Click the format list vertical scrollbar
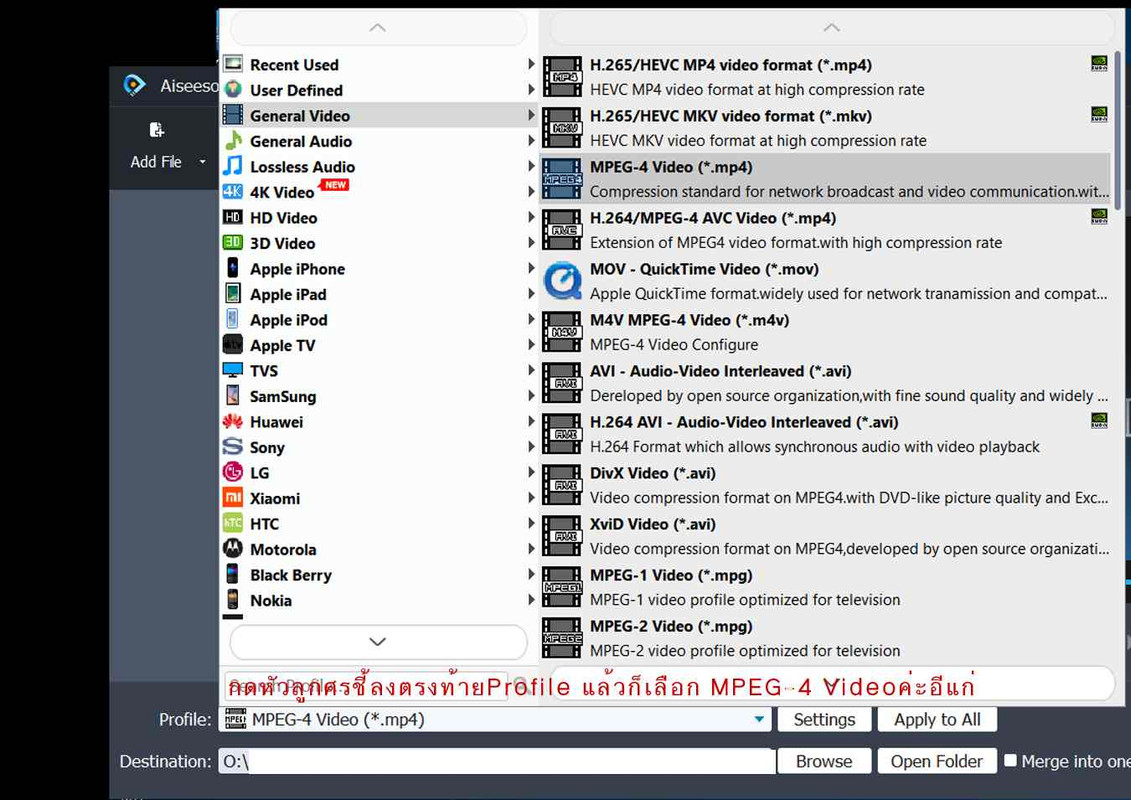The image size is (1131, 800). click(x=1118, y=130)
